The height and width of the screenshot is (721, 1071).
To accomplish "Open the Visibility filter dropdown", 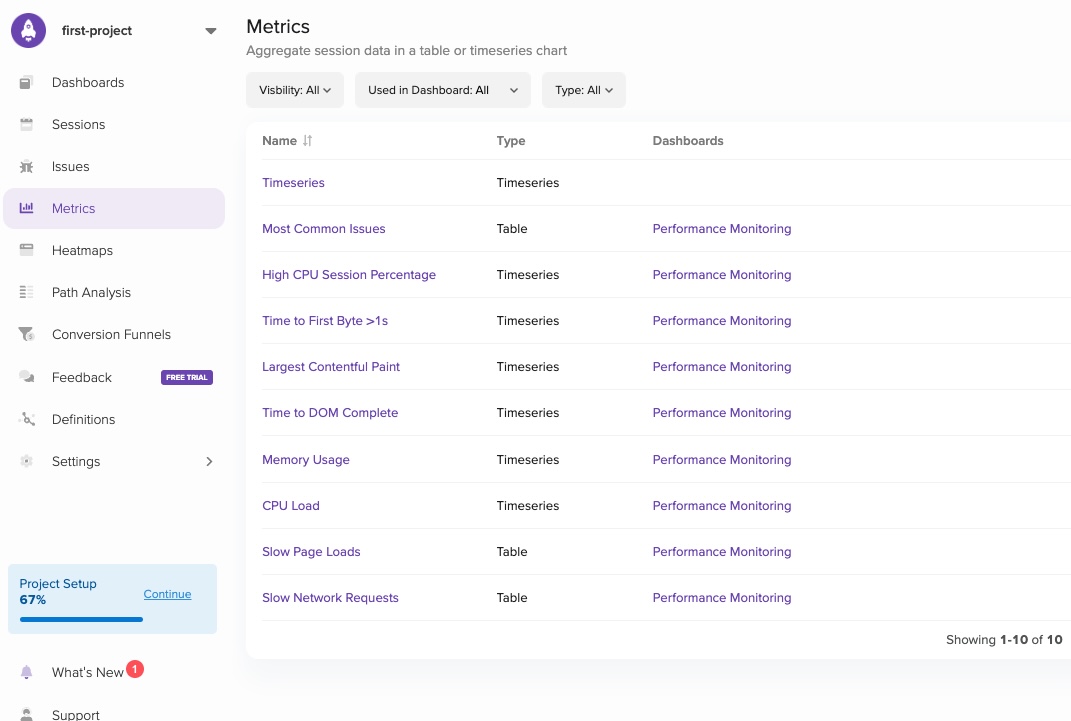I will tap(294, 90).
